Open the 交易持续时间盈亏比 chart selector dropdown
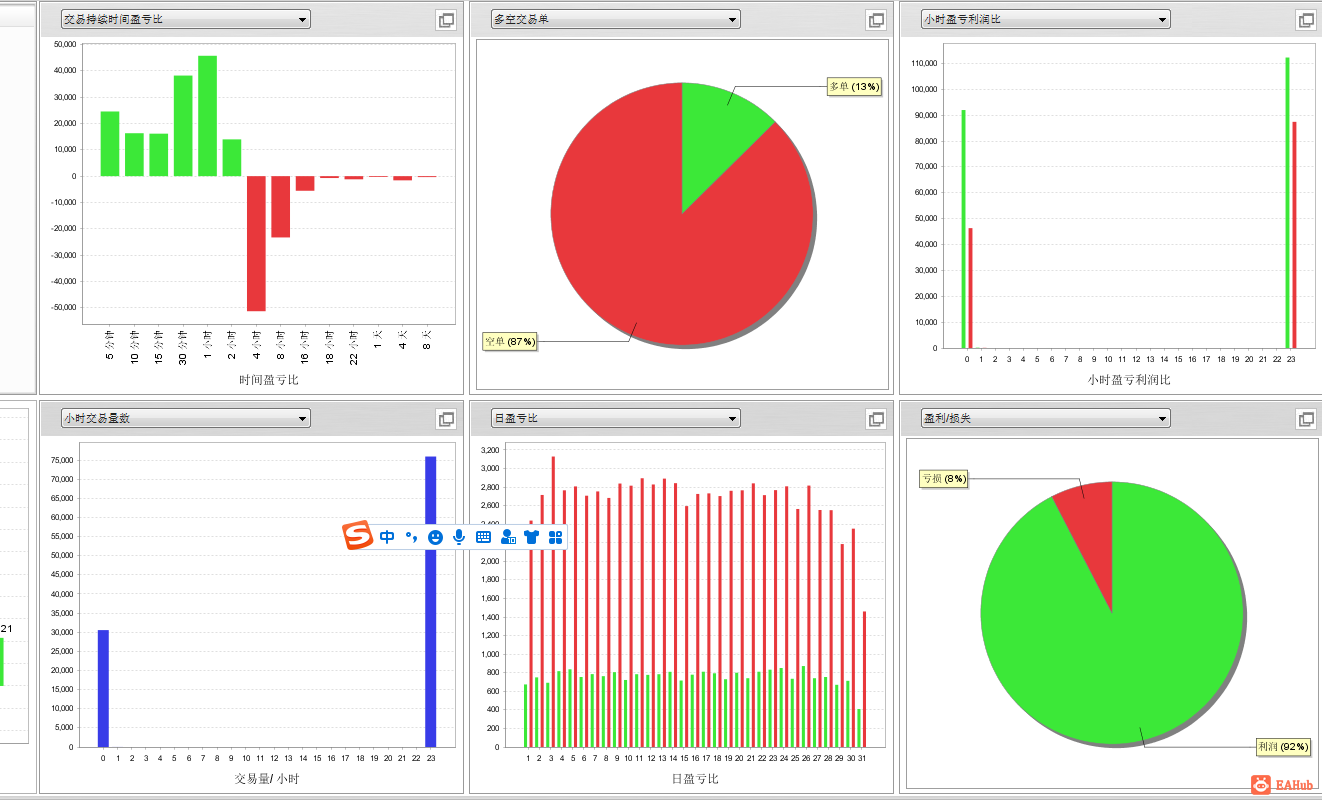The height and width of the screenshot is (800, 1322). click(x=185, y=19)
